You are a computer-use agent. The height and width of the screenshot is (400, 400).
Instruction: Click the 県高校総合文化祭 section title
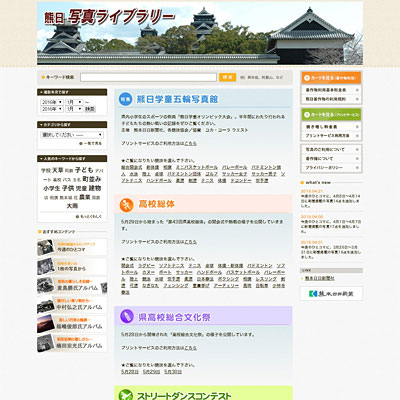point(174,317)
